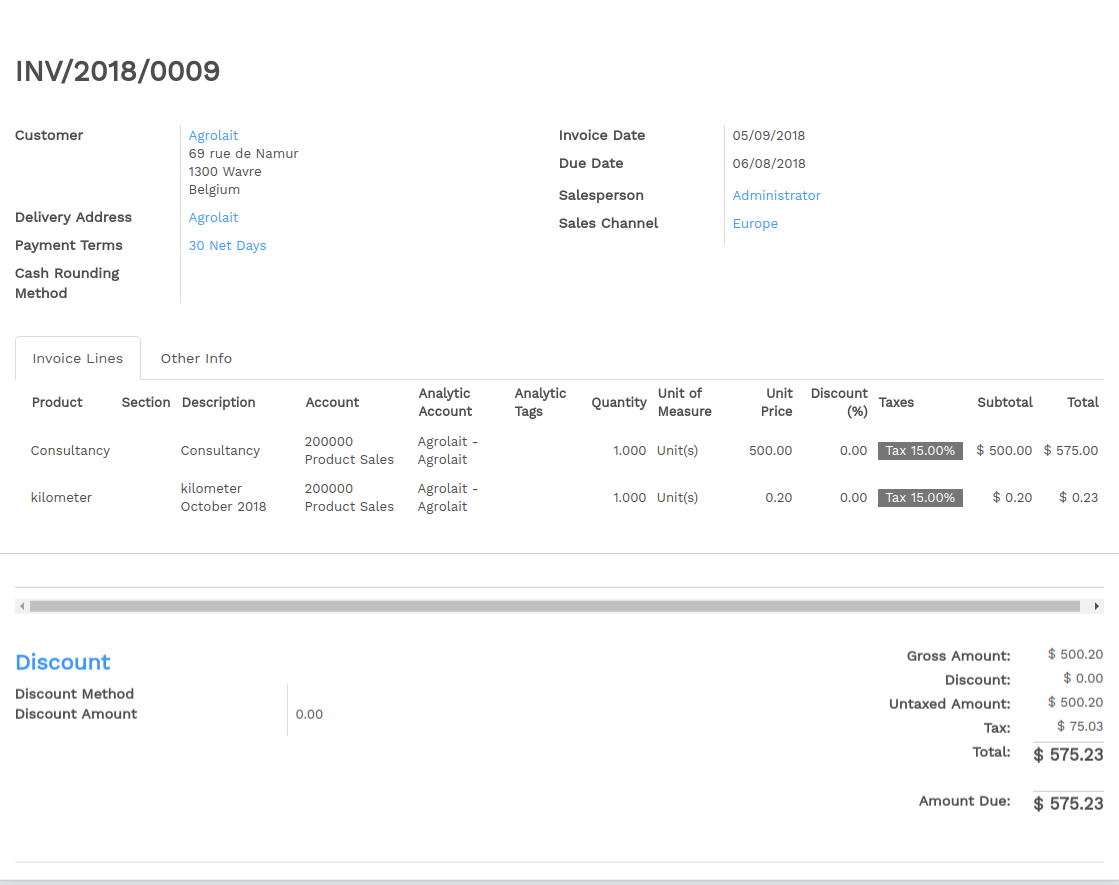
Task: Click the Total column header
Action: click(1083, 403)
